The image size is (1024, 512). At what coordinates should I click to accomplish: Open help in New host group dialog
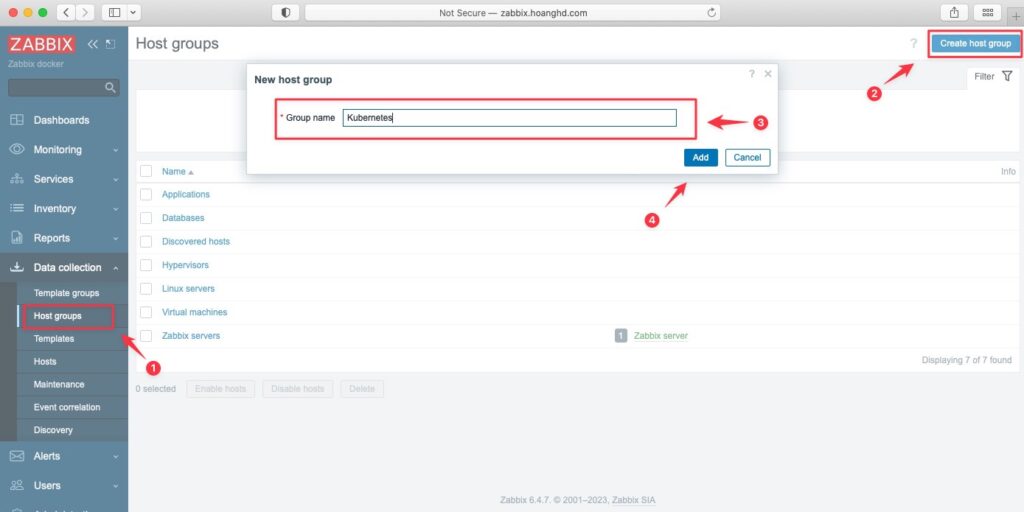752,74
